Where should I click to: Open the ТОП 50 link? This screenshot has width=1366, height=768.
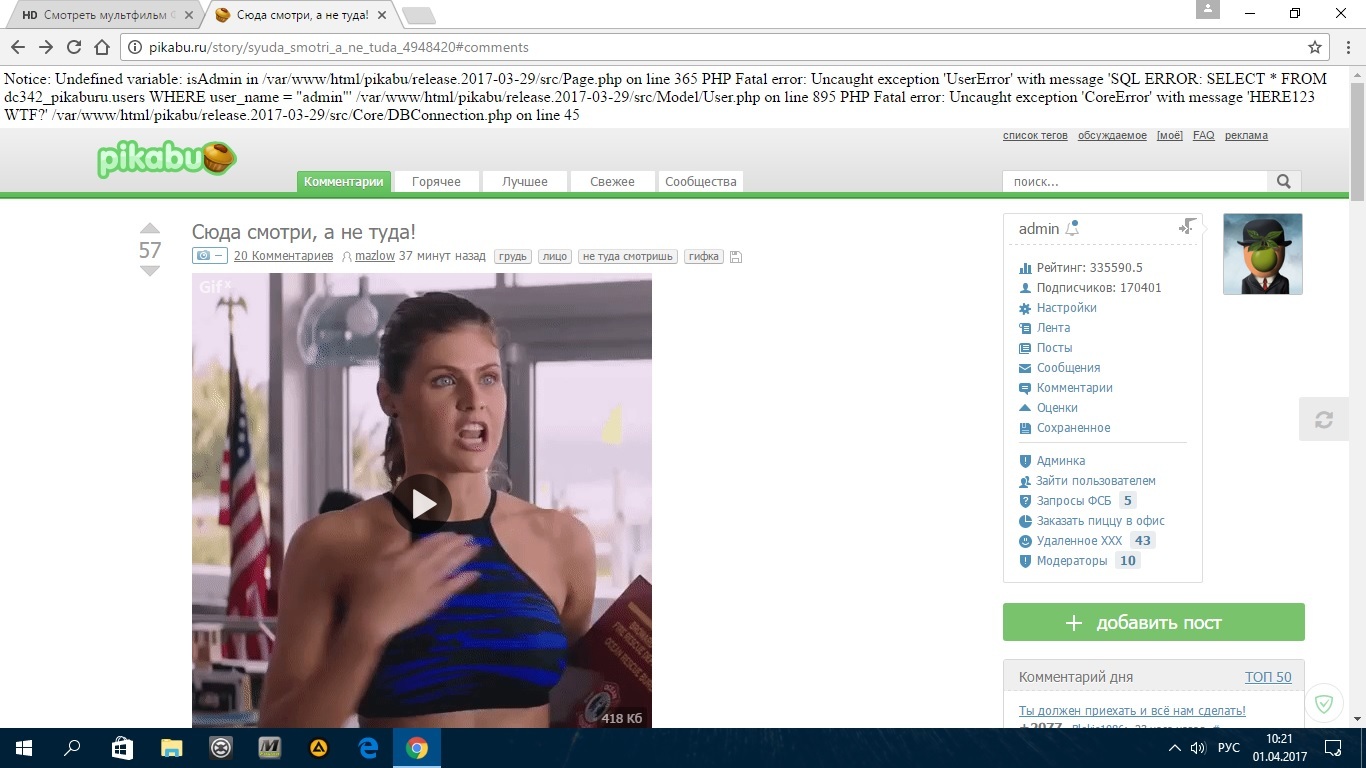coord(1268,677)
